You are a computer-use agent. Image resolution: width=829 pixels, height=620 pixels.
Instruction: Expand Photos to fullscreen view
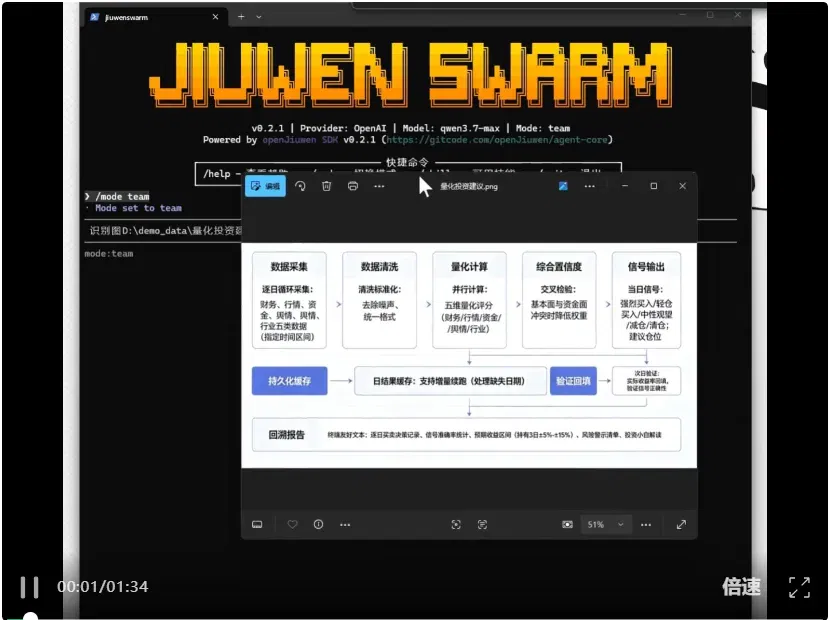pyautogui.click(x=681, y=524)
